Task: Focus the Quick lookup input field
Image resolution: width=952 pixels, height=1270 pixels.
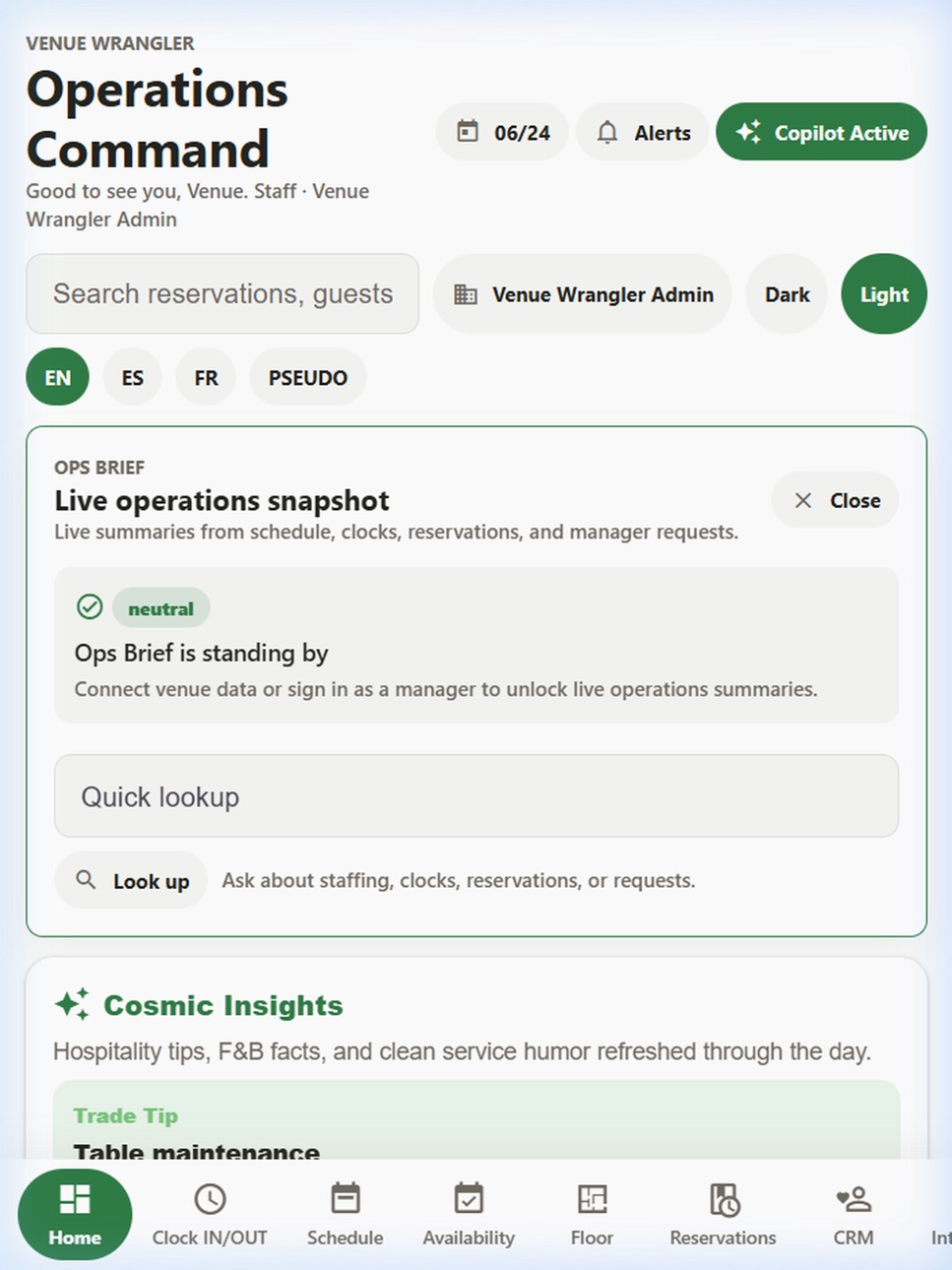Action: [476, 796]
